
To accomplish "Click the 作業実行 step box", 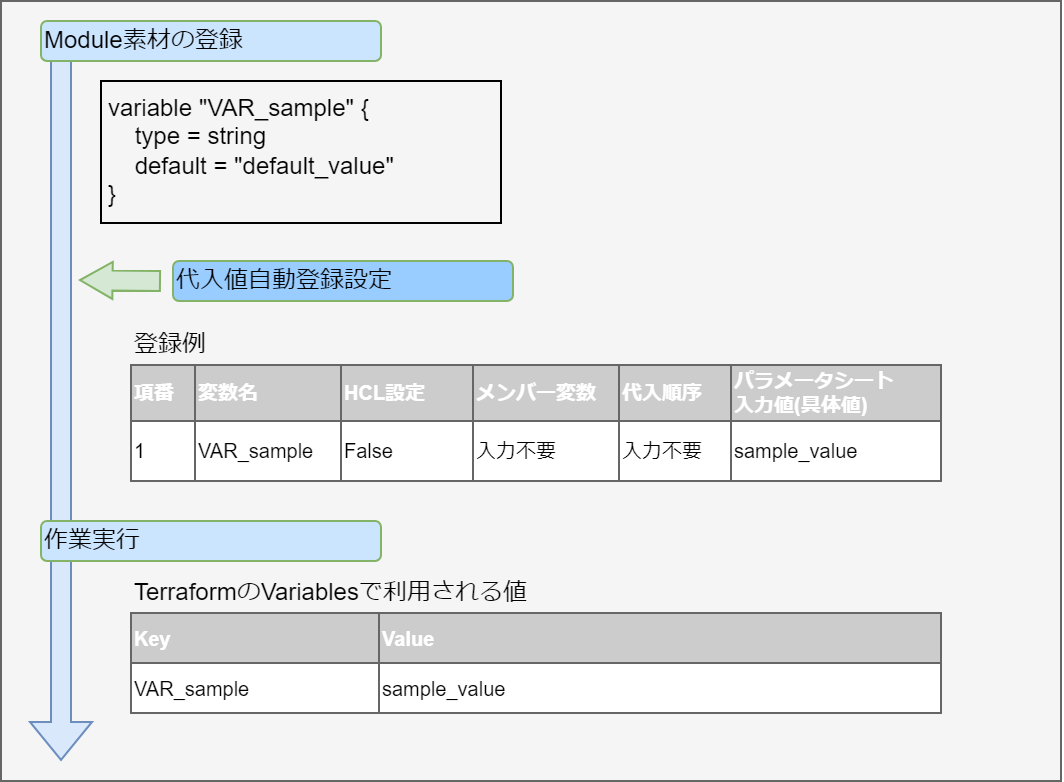I will tap(211, 540).
